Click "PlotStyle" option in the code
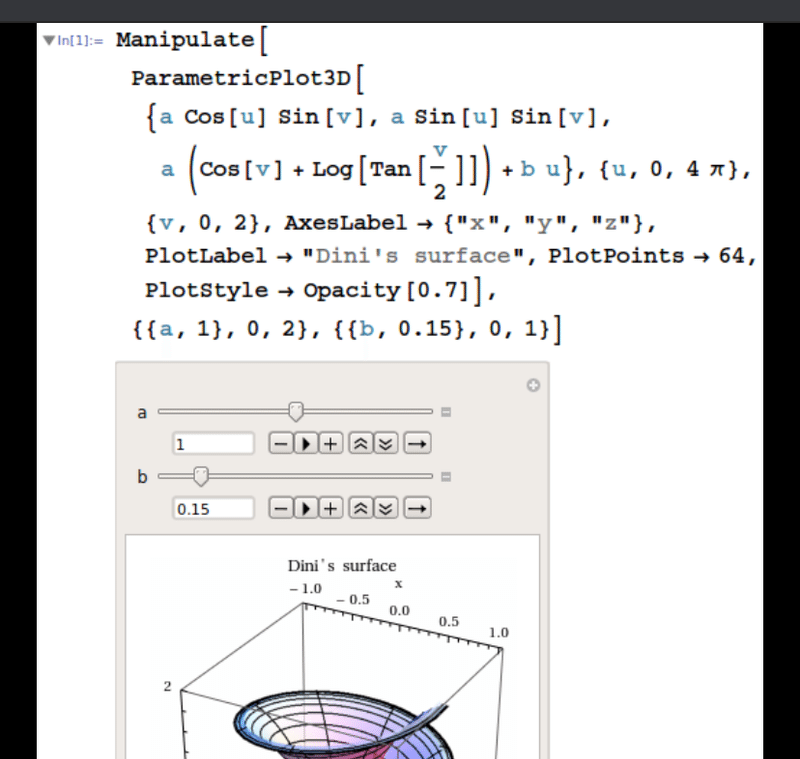This screenshot has height=759, width=800. tap(206, 290)
